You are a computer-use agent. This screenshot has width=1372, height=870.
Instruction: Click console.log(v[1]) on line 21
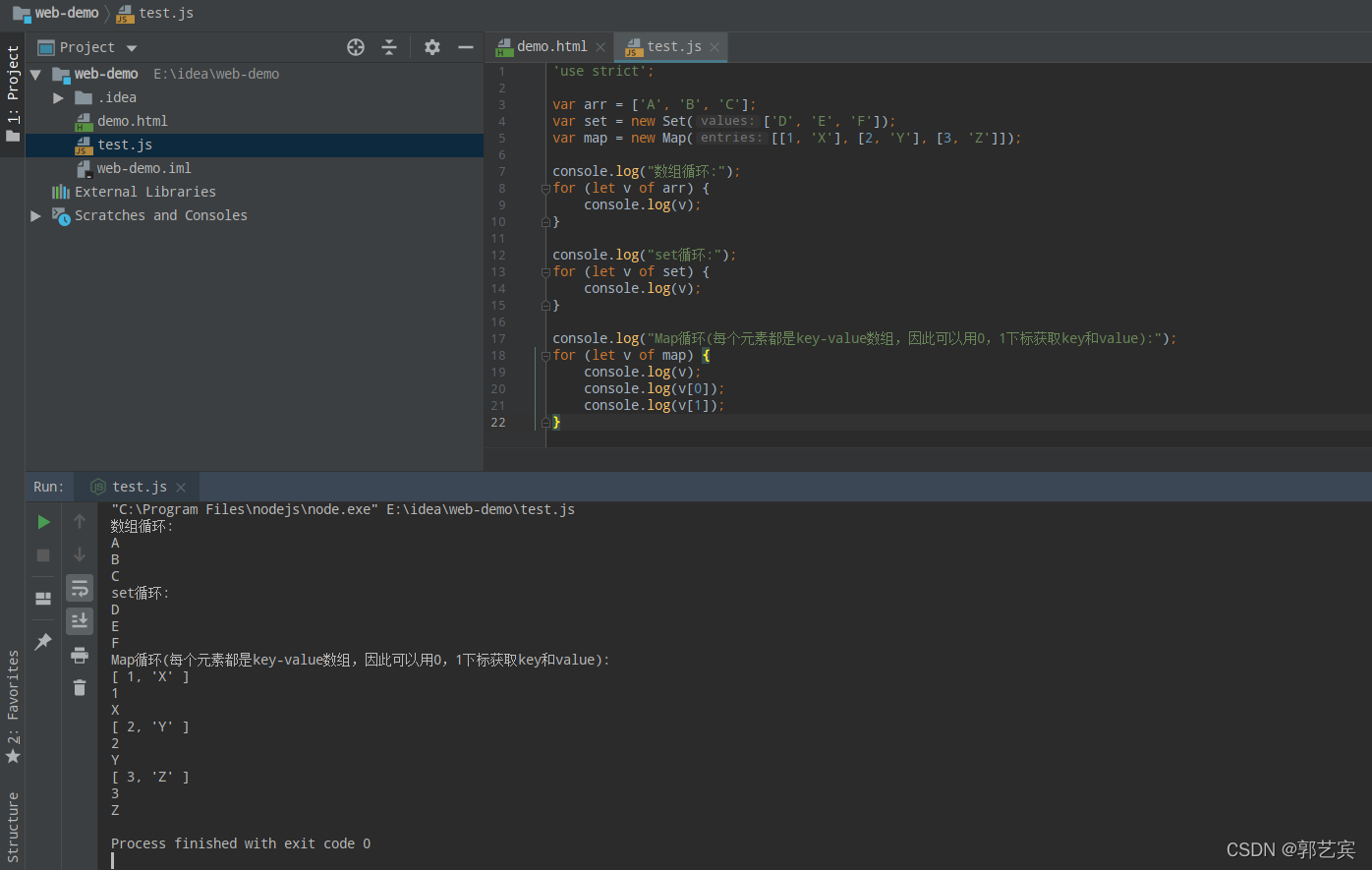(x=655, y=405)
